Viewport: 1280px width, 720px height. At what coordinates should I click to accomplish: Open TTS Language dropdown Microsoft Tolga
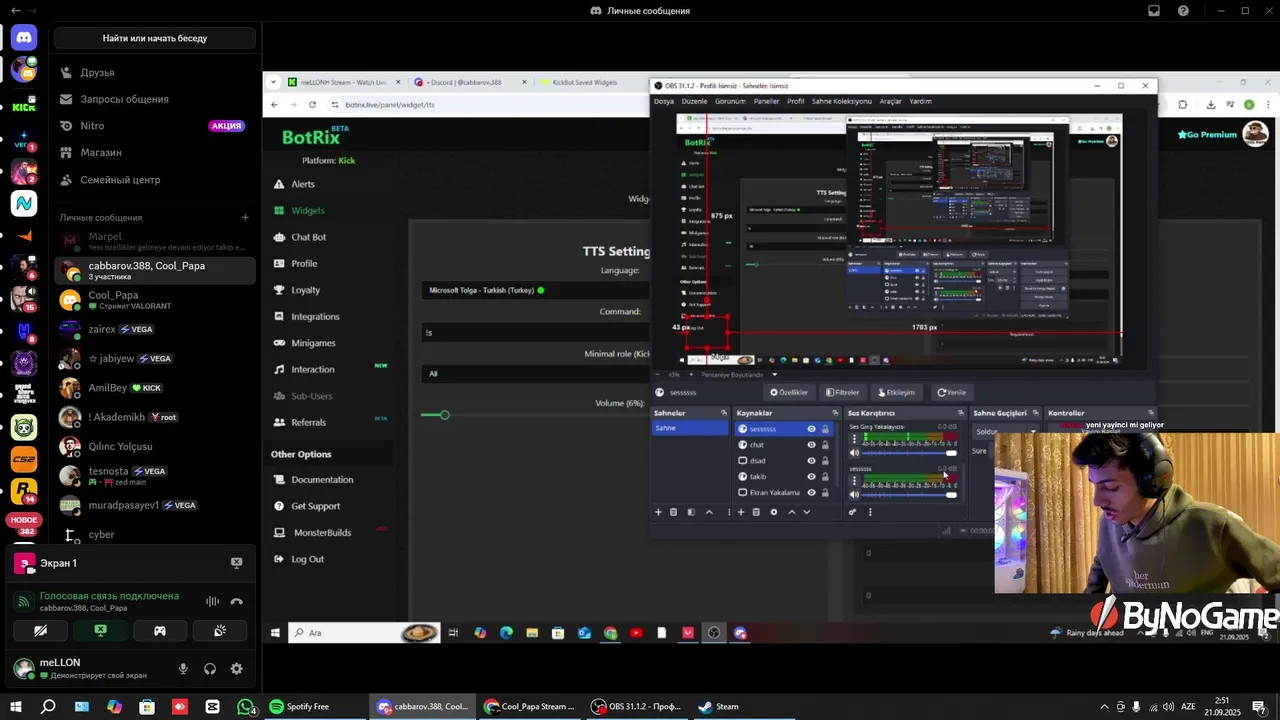(x=535, y=290)
